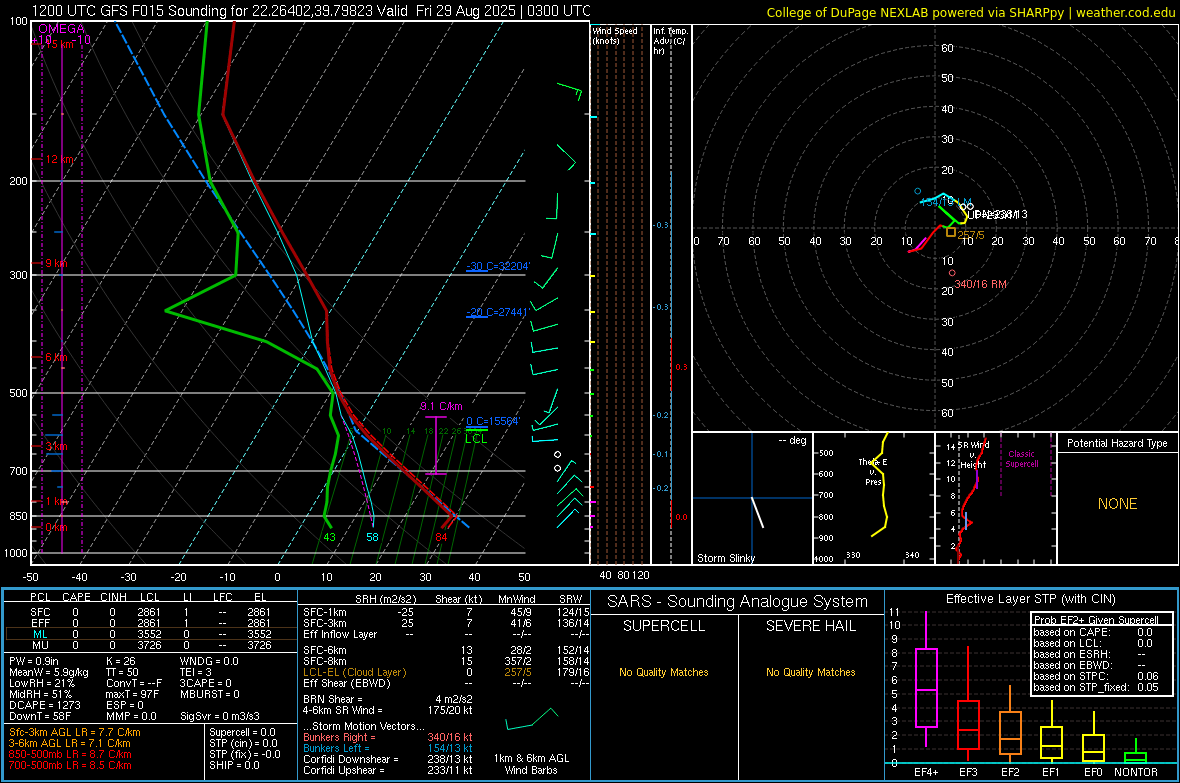Click the SARS - Sounding Analogue System heading

tap(738, 602)
